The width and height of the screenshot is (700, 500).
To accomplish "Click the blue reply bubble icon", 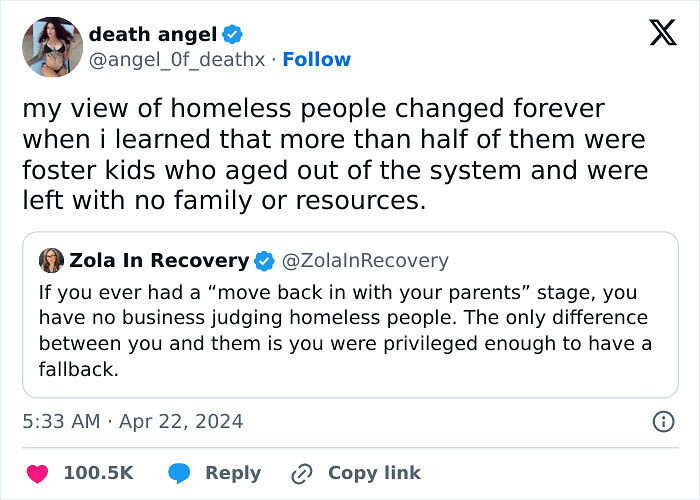I will [180, 473].
